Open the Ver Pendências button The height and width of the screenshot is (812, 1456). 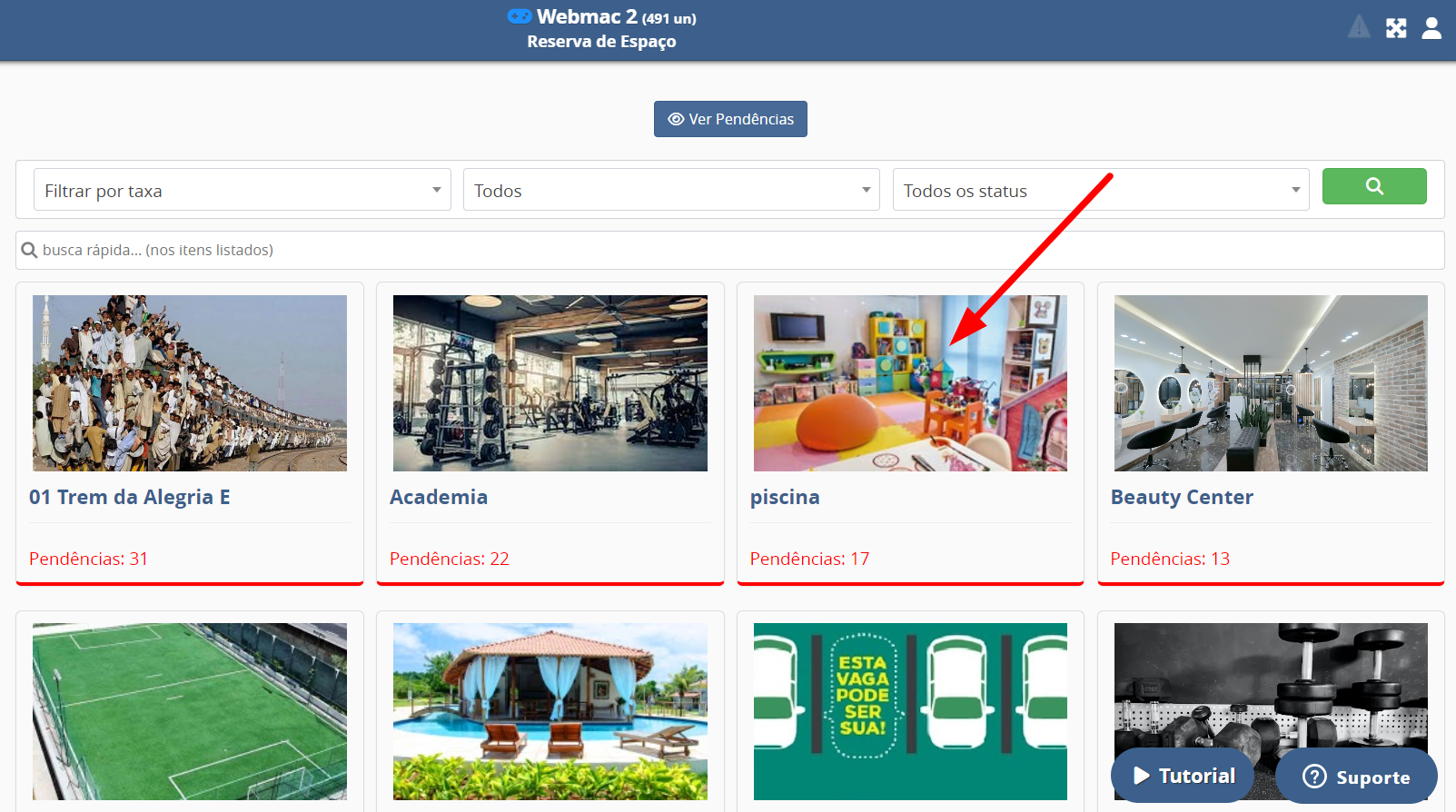tap(730, 119)
